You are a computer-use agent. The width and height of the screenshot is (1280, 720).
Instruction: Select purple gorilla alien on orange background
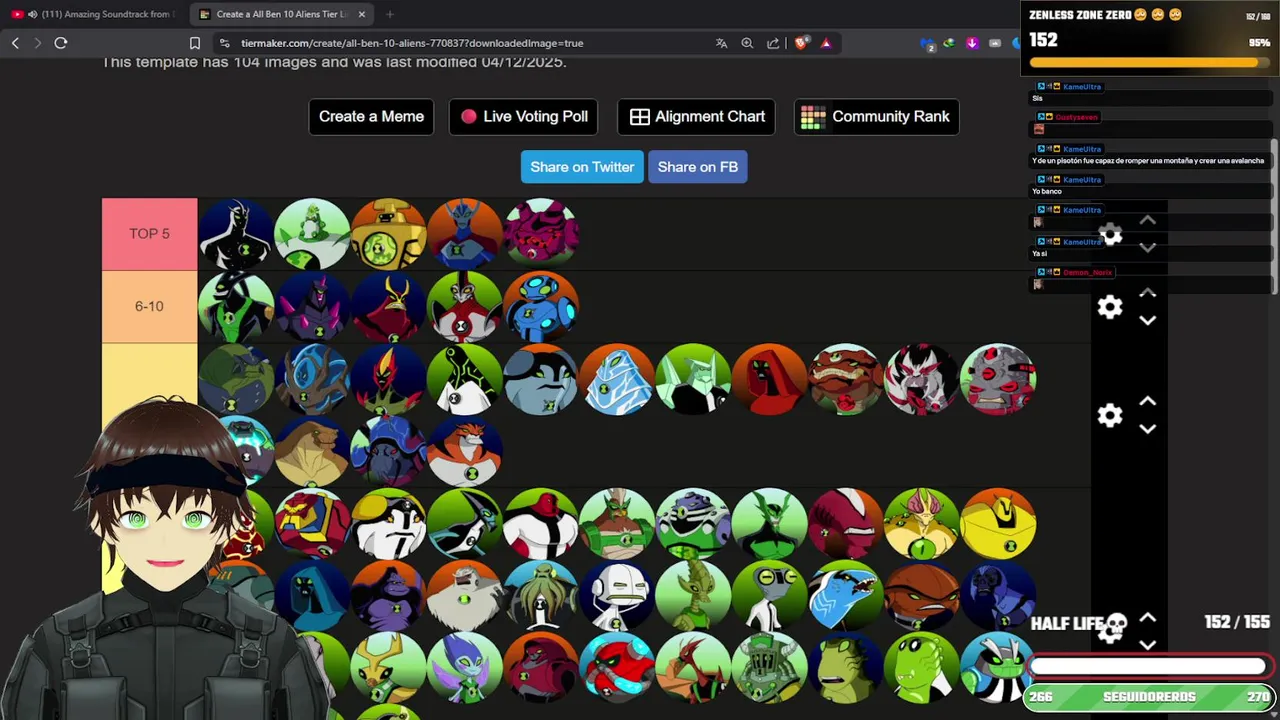tap(388, 597)
